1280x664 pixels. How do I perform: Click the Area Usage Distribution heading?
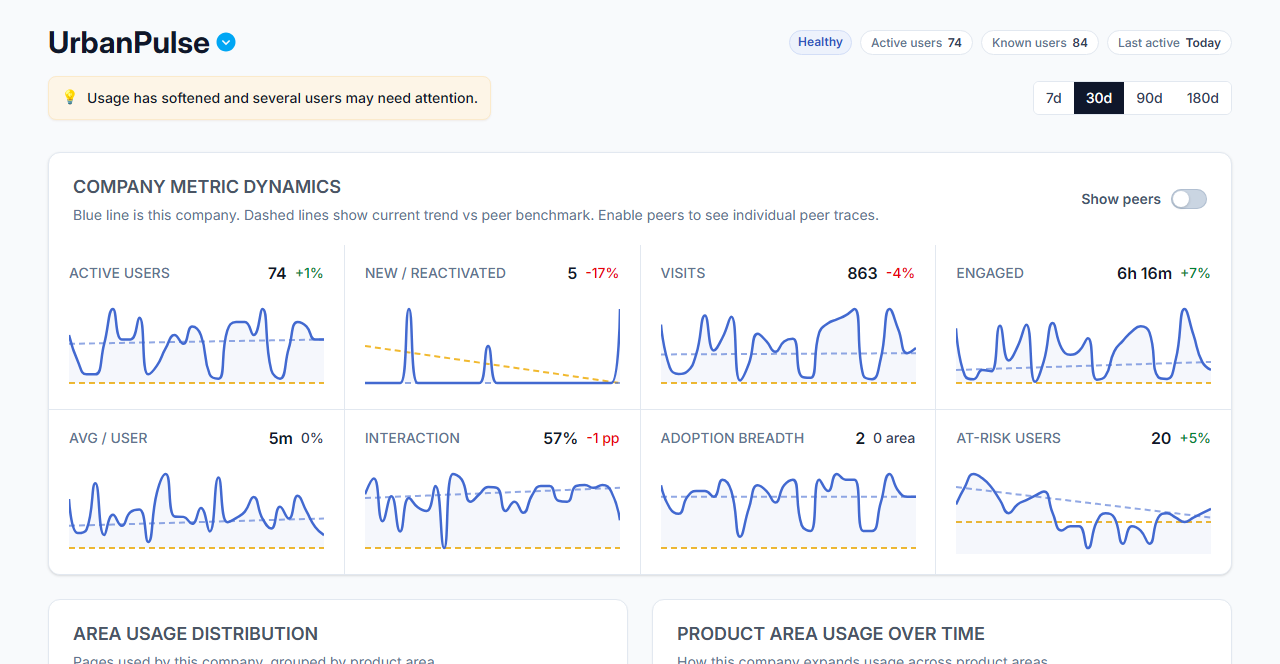(196, 634)
